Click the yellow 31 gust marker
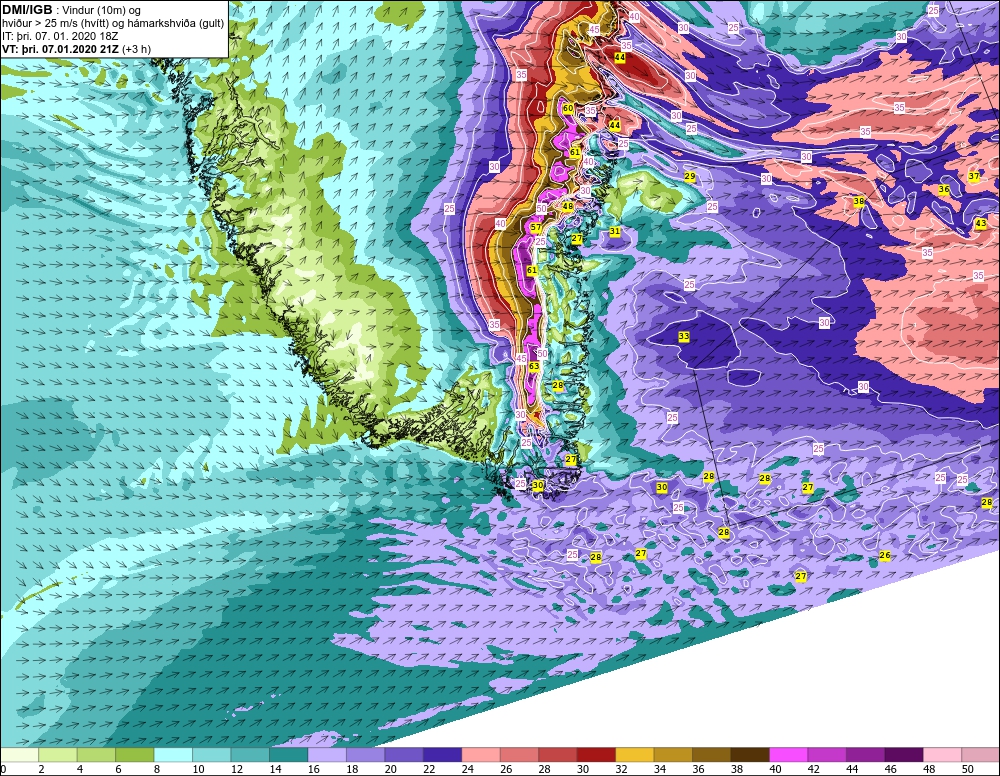This screenshot has height=776, width=1000. [615, 231]
